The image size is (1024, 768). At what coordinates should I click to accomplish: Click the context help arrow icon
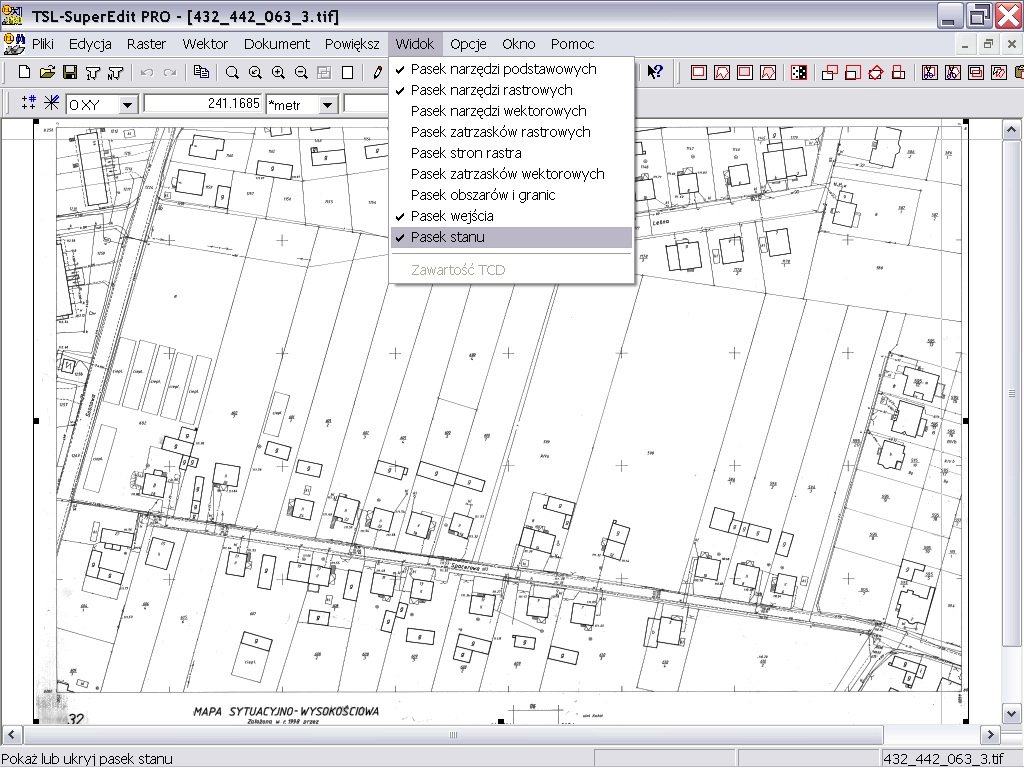pos(655,72)
